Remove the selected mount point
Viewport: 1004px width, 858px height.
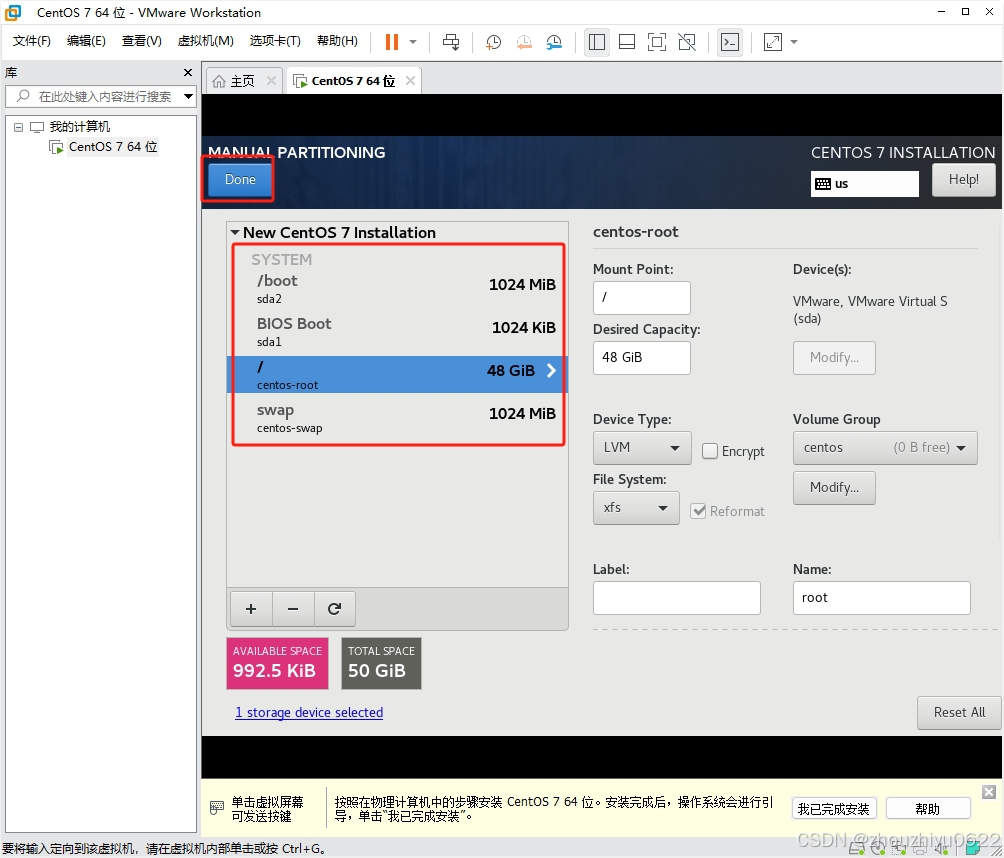click(293, 609)
